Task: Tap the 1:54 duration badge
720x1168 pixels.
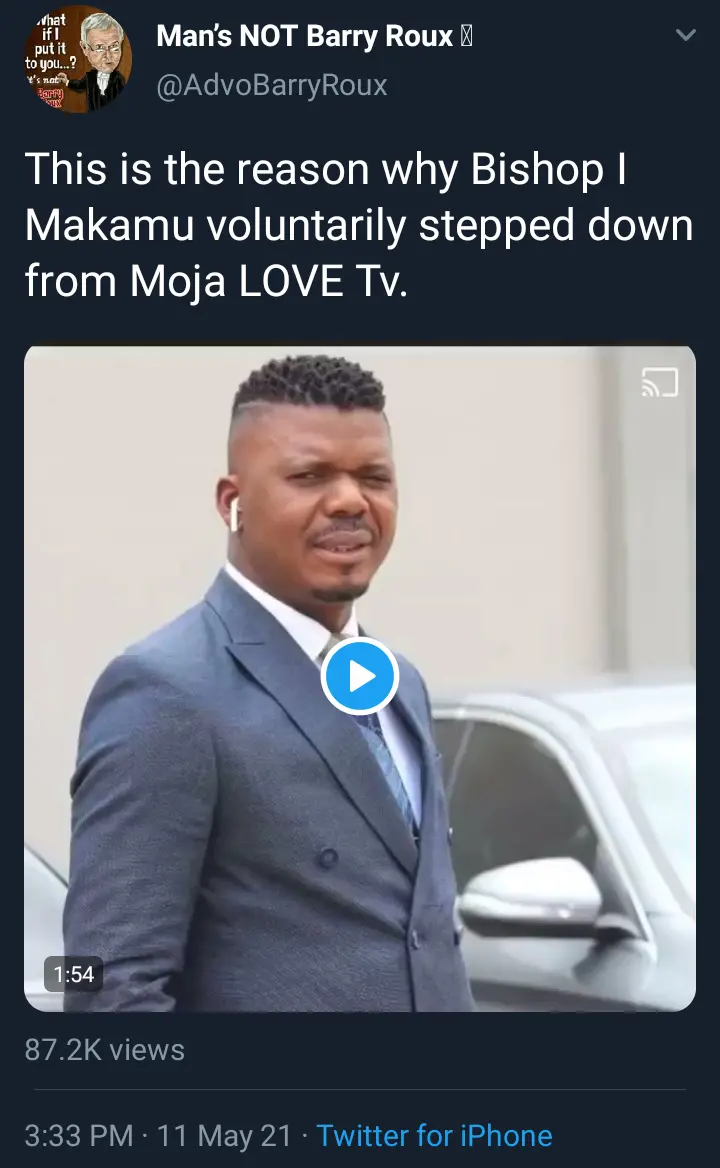Action: click(73, 974)
